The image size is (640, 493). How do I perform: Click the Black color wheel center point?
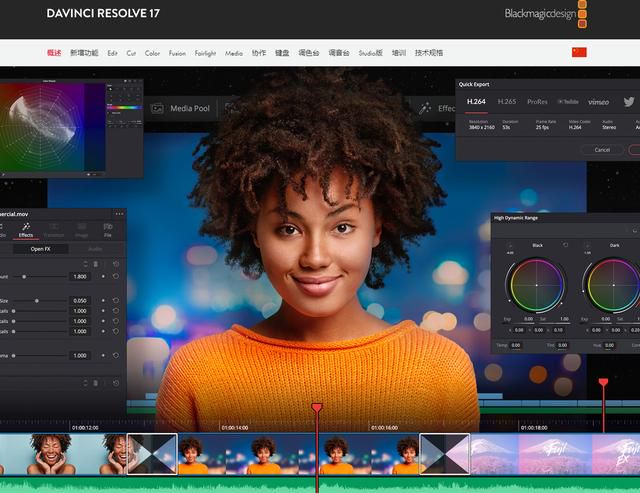tap(536, 285)
